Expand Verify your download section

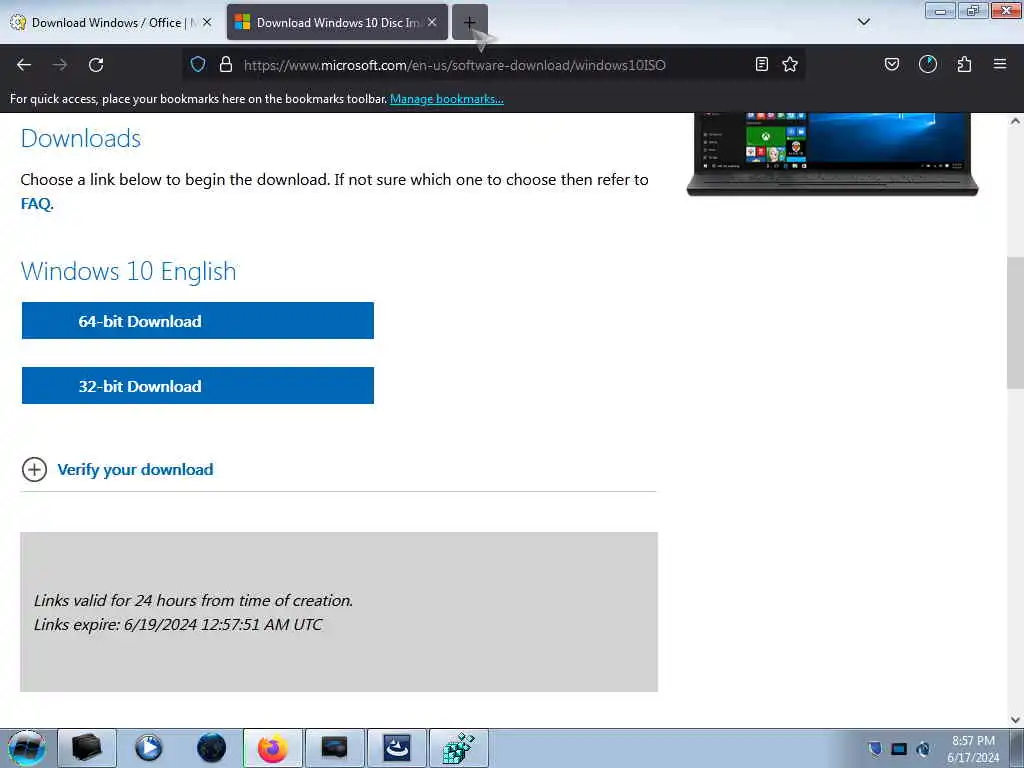[135, 470]
